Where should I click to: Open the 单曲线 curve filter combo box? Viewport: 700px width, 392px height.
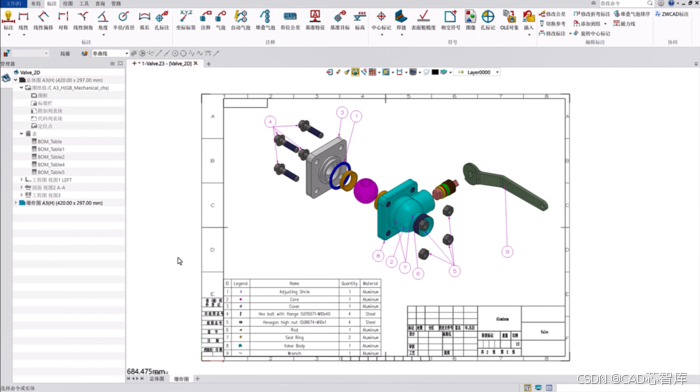[x=110, y=54]
